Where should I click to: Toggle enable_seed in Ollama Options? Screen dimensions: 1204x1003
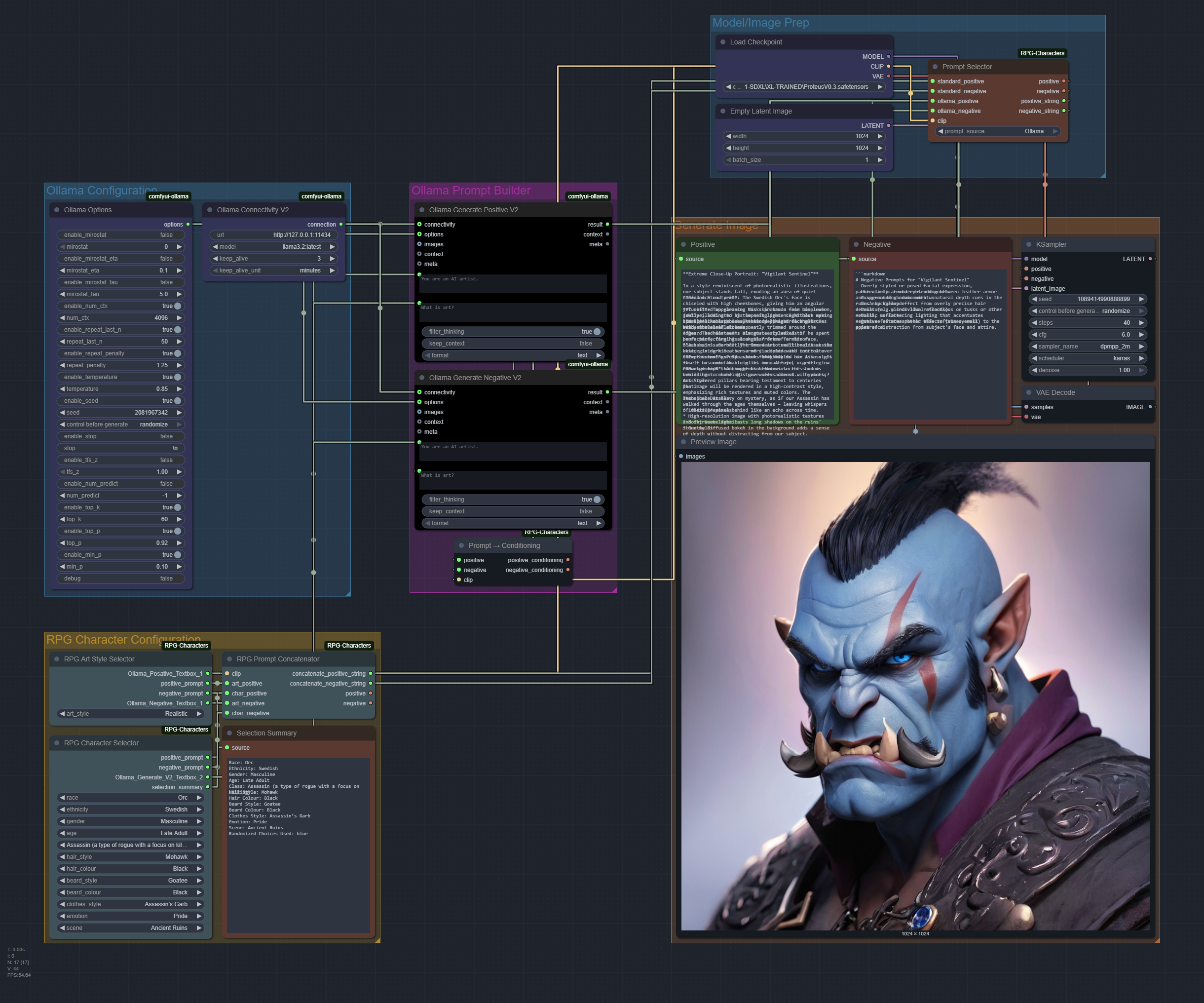tap(121, 401)
